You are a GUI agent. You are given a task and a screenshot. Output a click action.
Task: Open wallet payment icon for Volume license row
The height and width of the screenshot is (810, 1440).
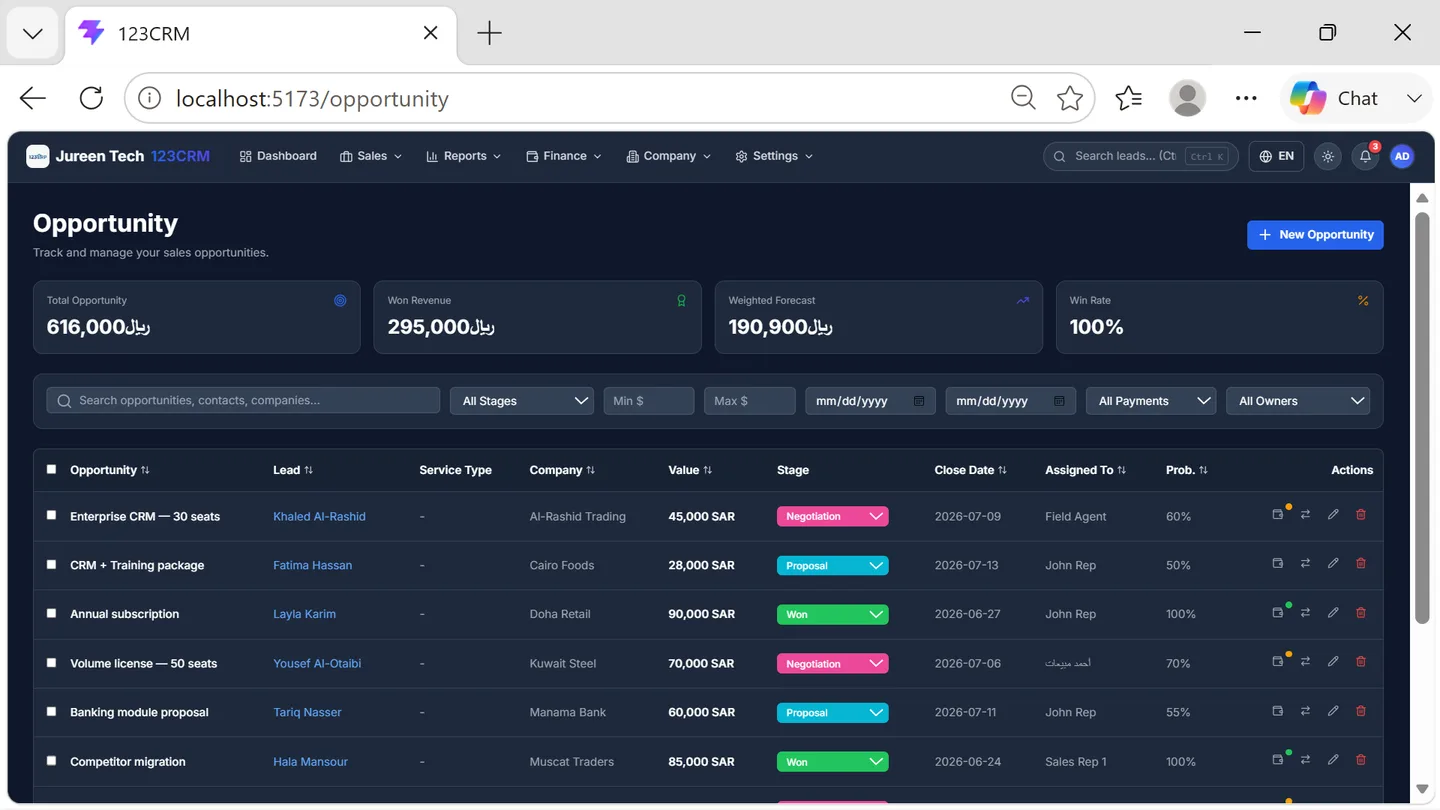coord(1277,662)
